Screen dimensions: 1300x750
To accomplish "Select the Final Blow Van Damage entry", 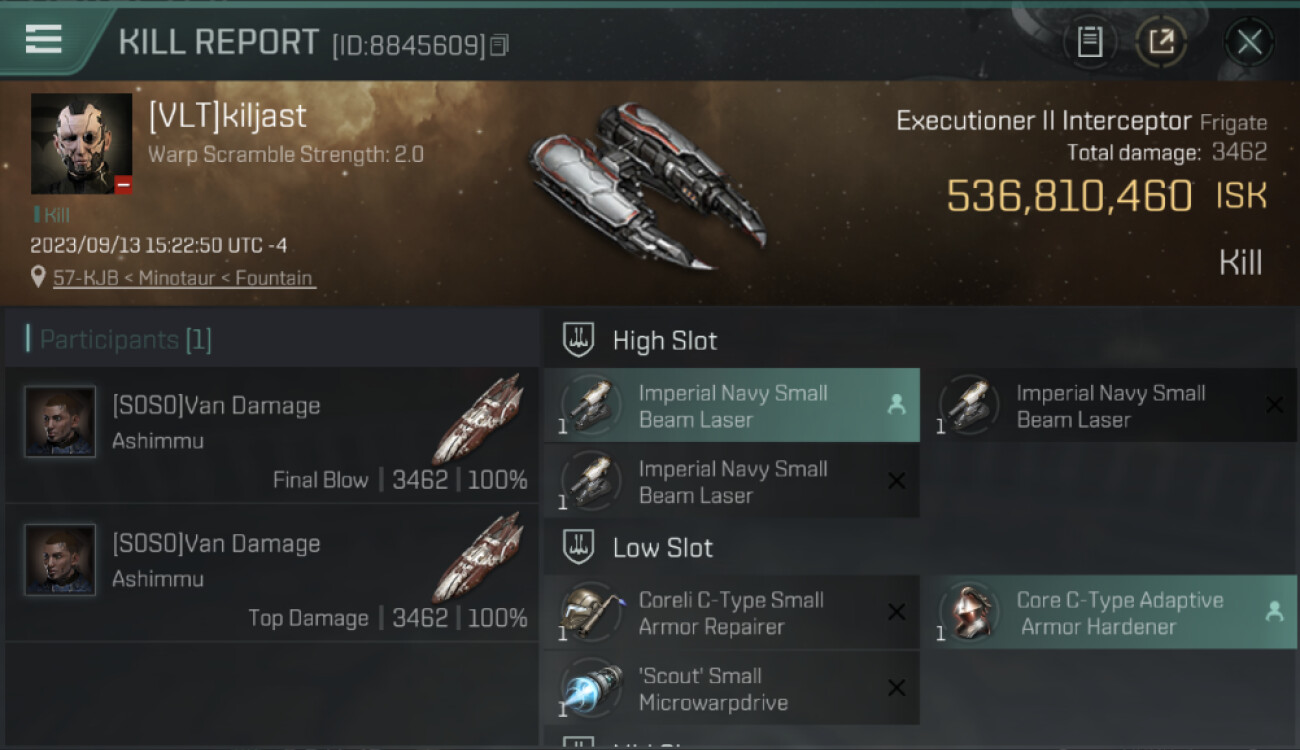I will tap(272, 434).
